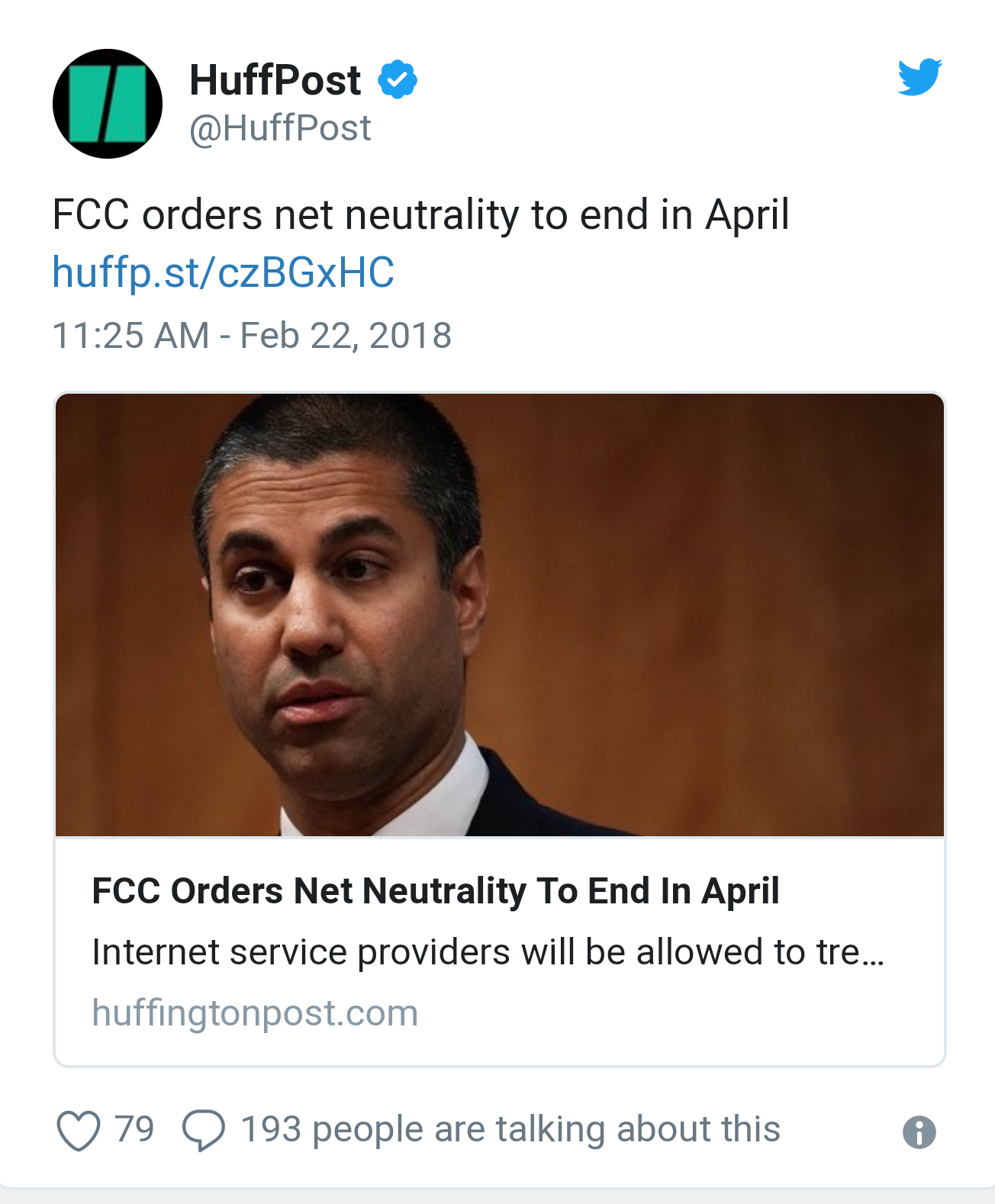
Task: Click the reply speech bubble icon
Action: 203,1130
